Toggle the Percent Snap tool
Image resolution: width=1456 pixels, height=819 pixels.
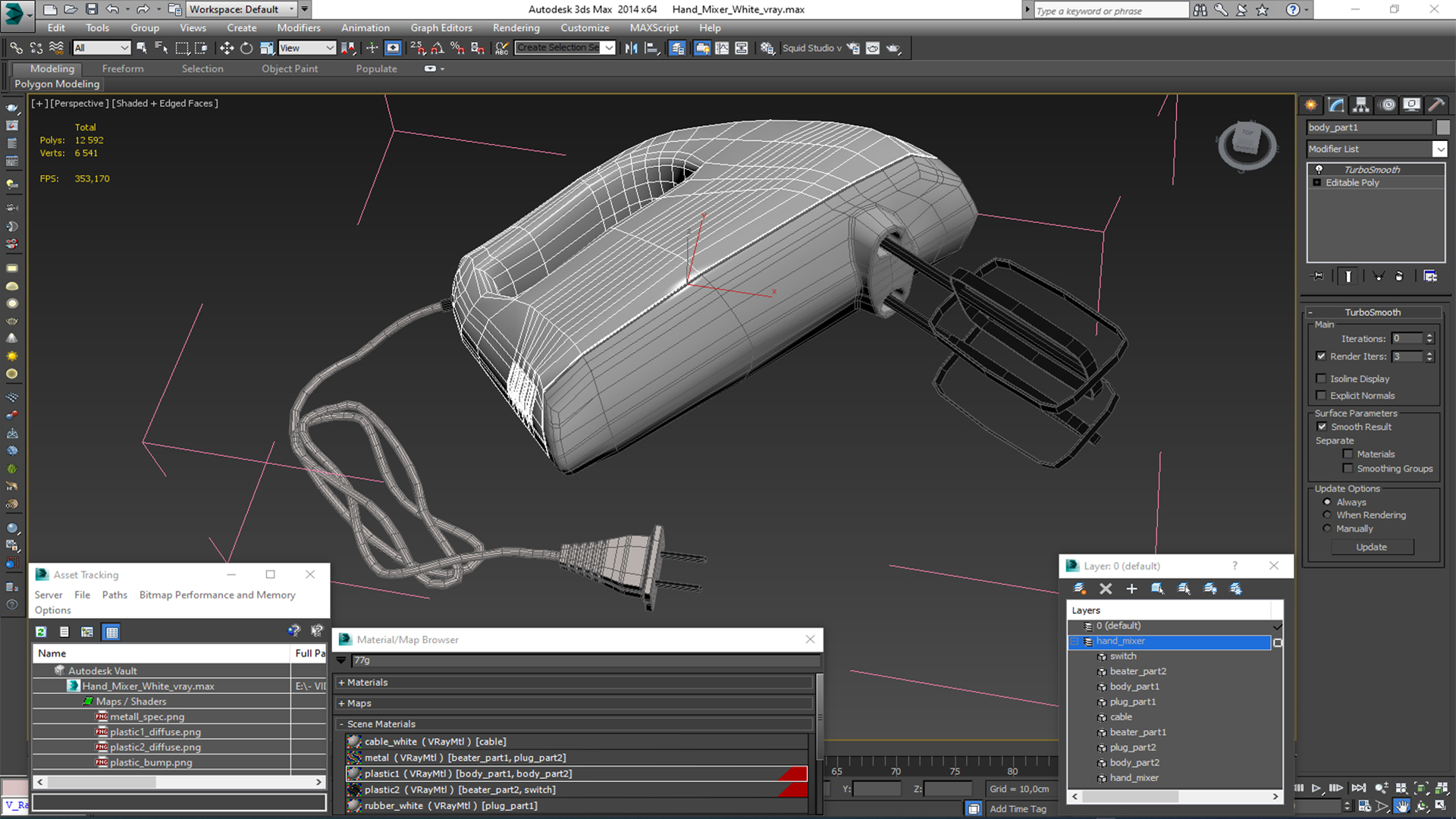click(457, 48)
